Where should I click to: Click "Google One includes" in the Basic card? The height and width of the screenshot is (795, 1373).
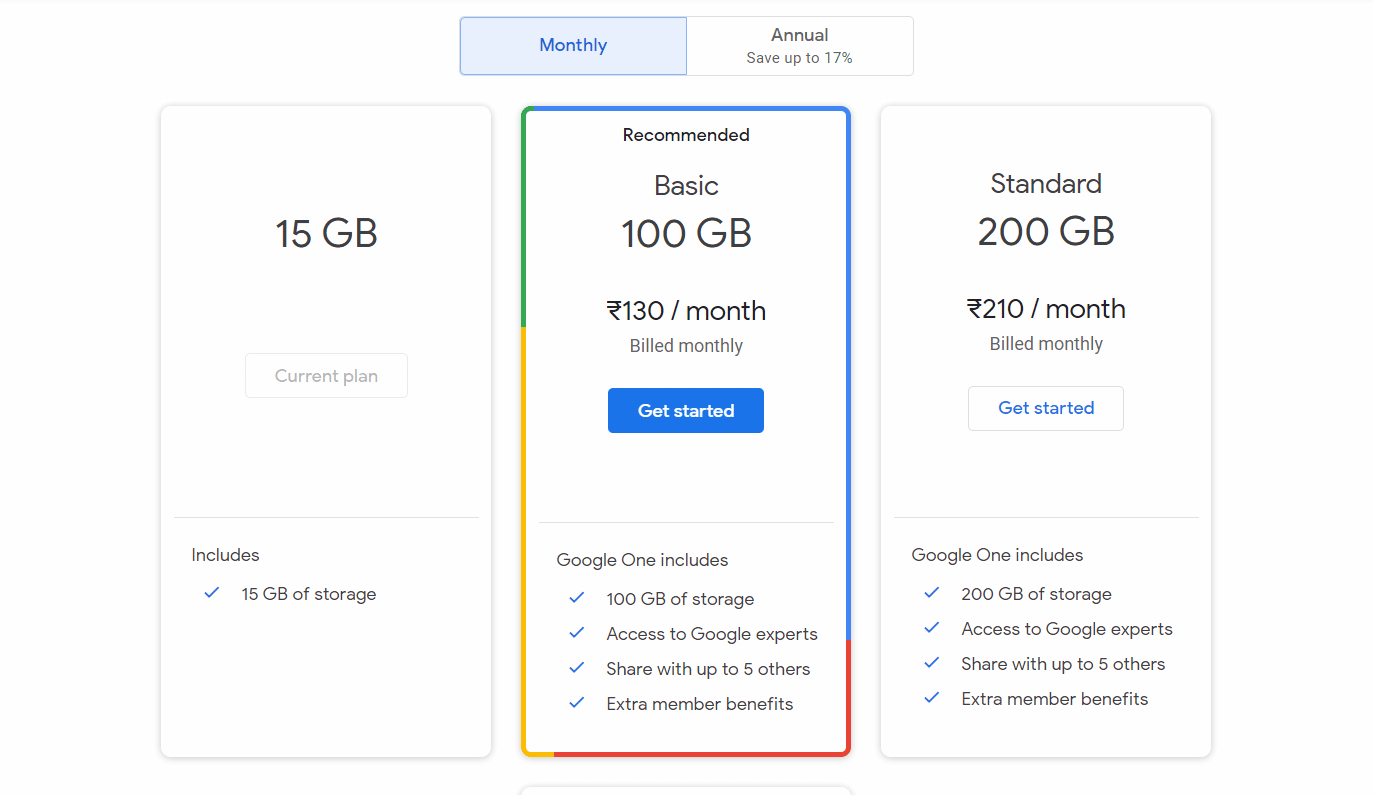[642, 560]
